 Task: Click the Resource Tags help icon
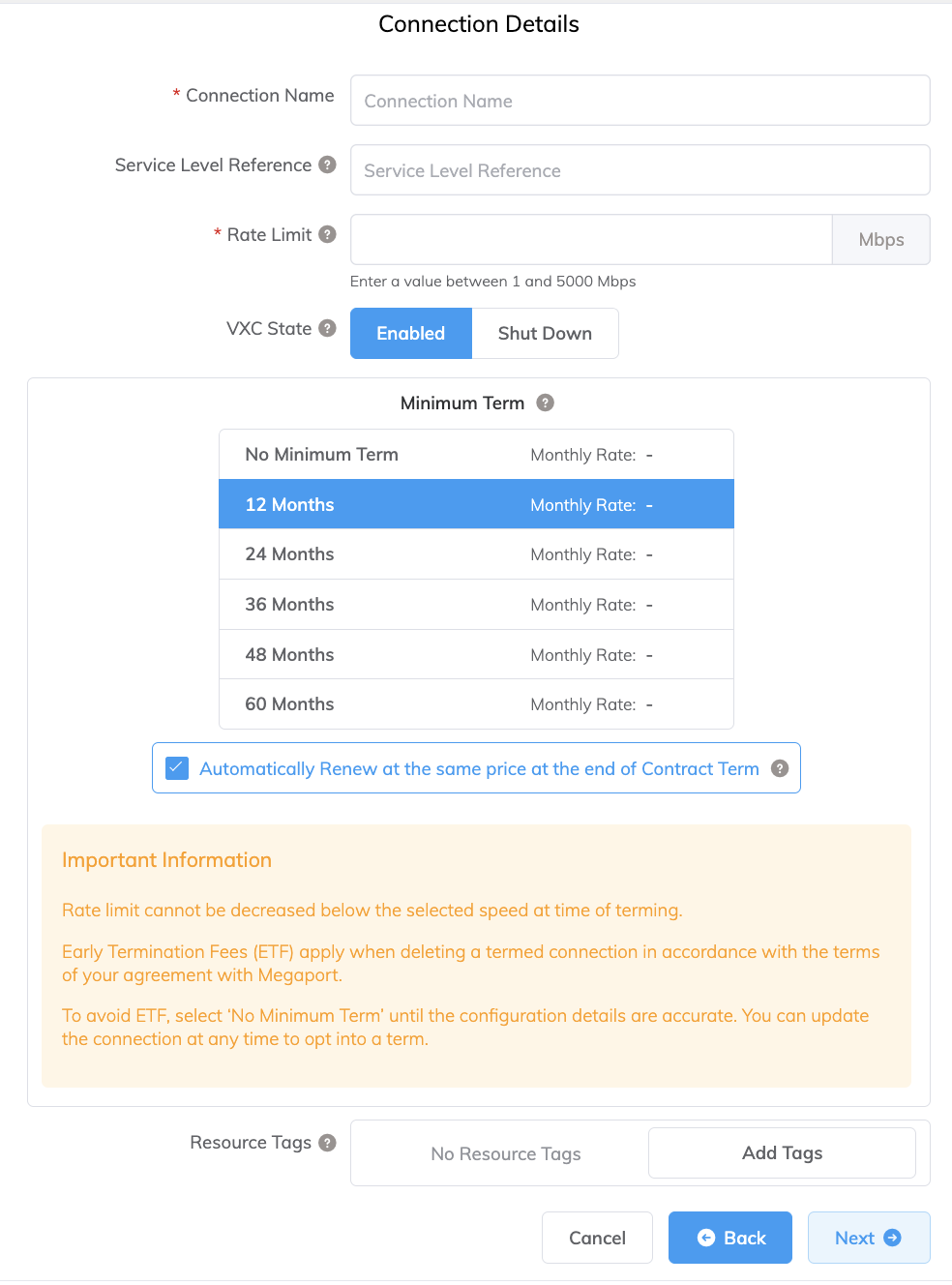327,1142
